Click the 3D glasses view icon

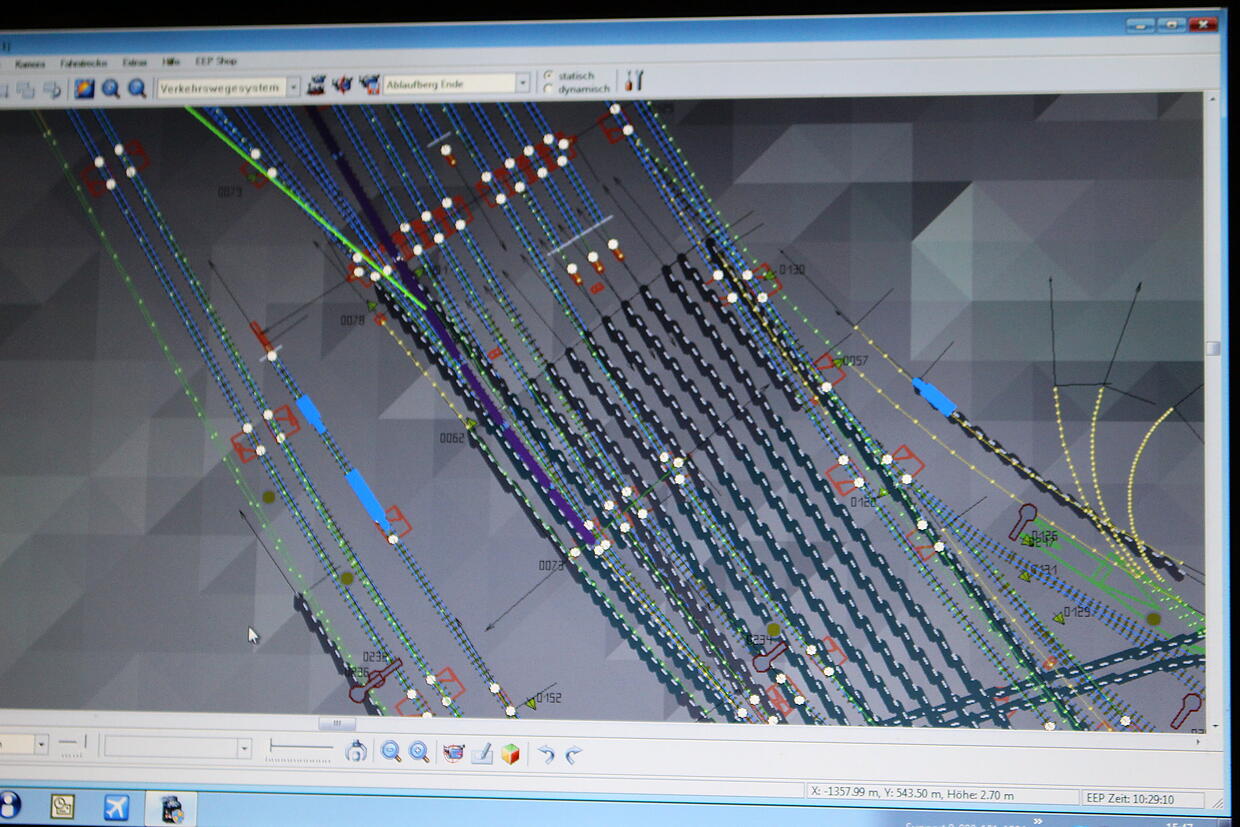coord(454,753)
